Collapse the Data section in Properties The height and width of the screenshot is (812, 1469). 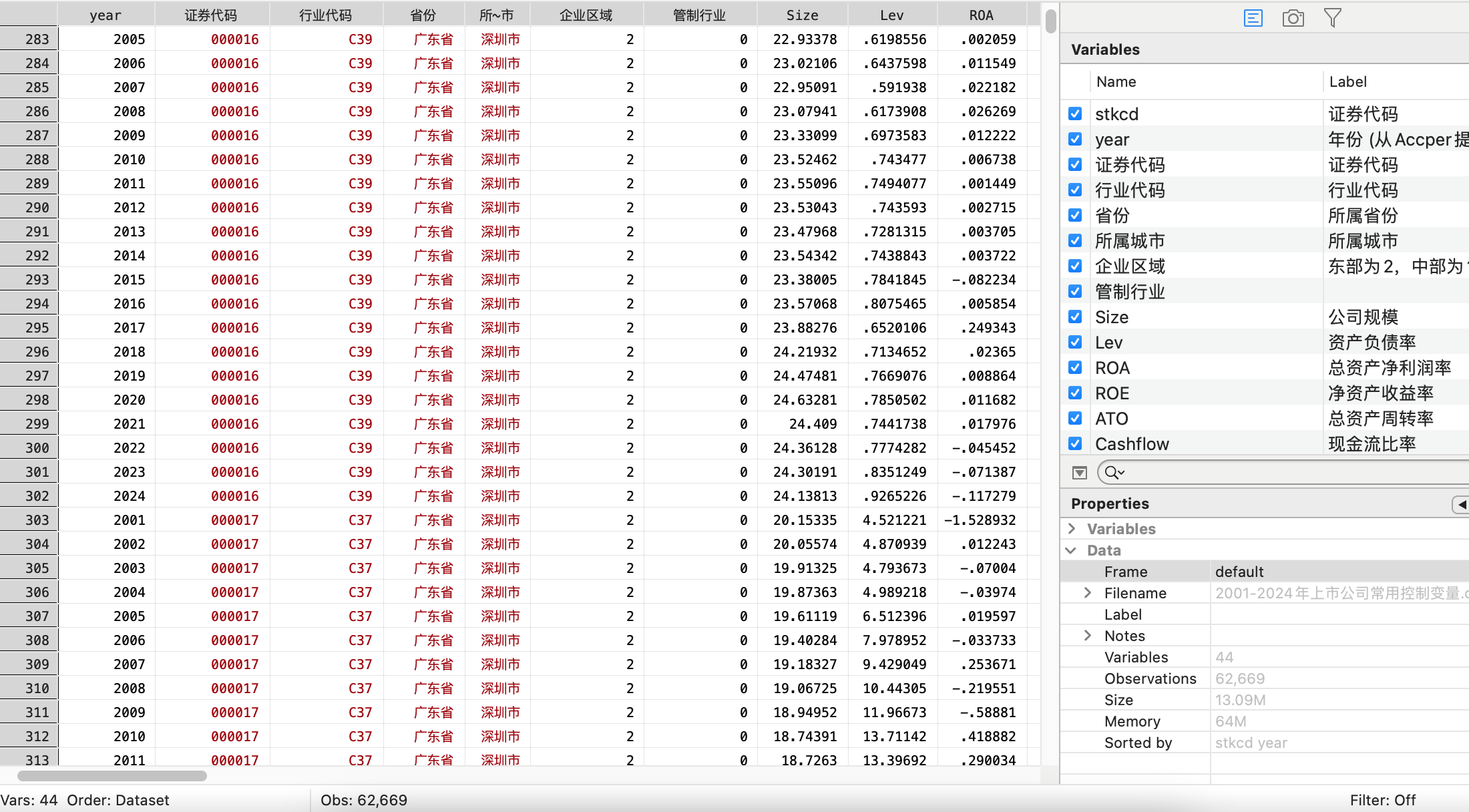[1071, 550]
